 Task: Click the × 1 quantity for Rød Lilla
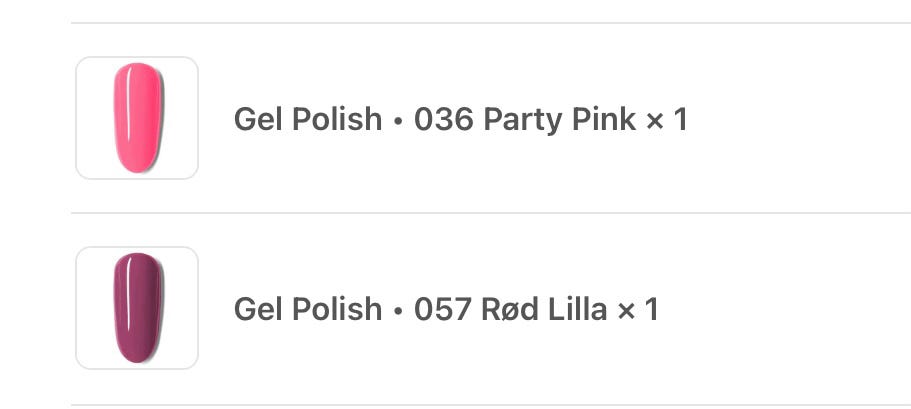(638, 309)
